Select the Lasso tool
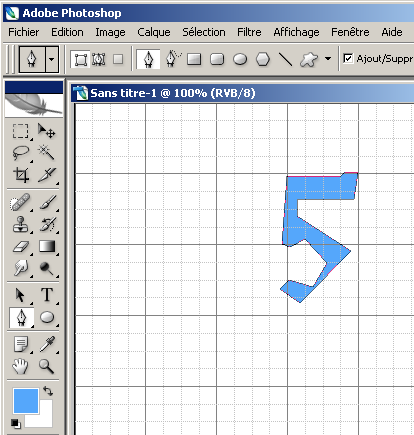 coord(20,152)
